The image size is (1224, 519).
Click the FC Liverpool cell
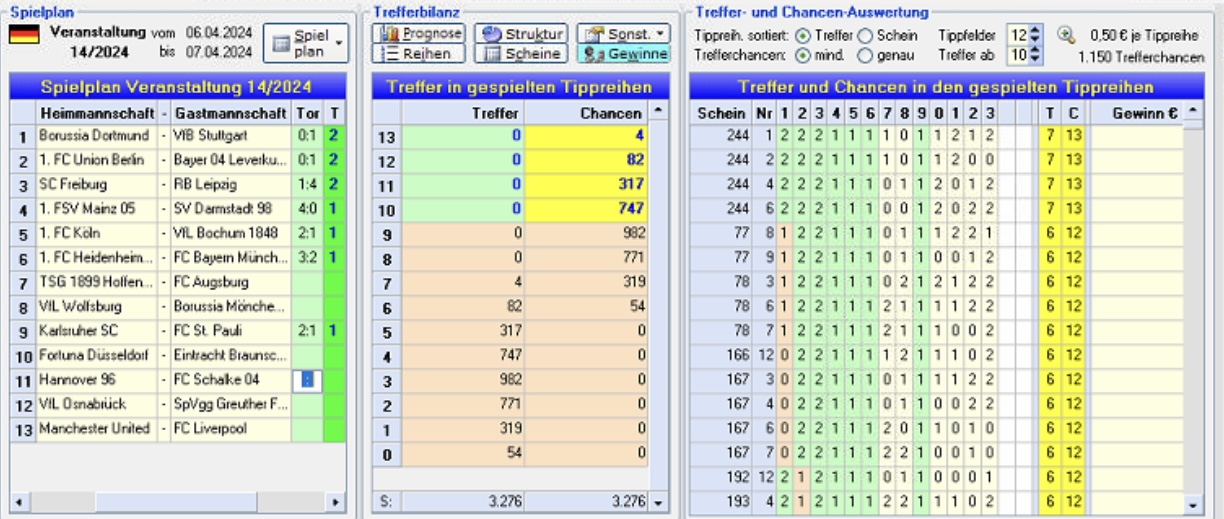click(232, 428)
